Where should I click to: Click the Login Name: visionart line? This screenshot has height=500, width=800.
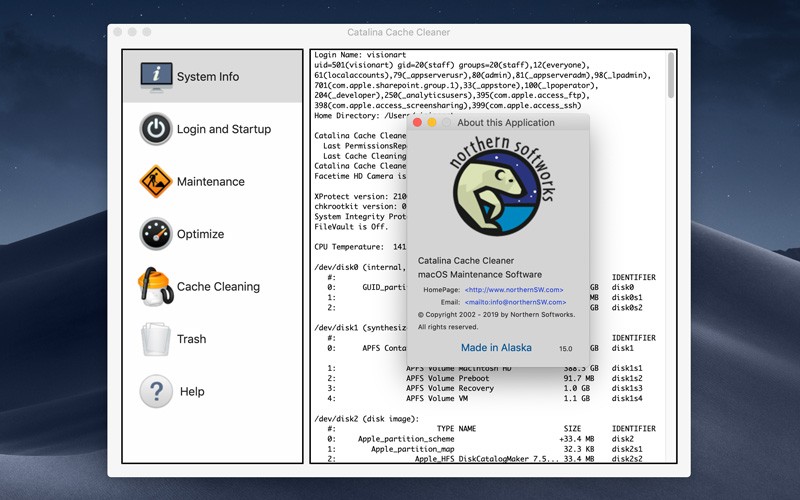coord(360,55)
